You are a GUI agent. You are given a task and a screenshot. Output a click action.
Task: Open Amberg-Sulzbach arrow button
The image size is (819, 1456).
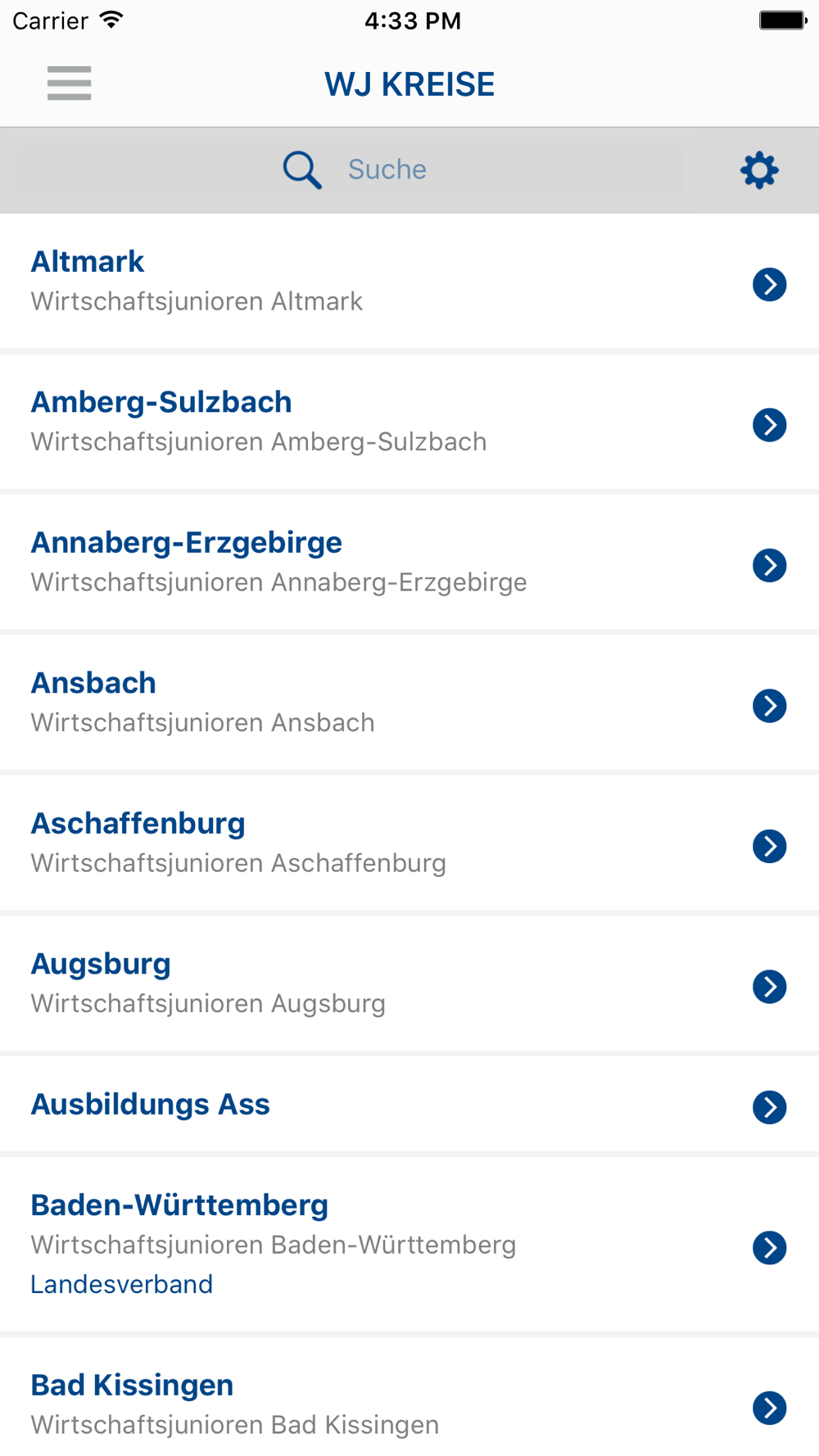click(x=770, y=424)
